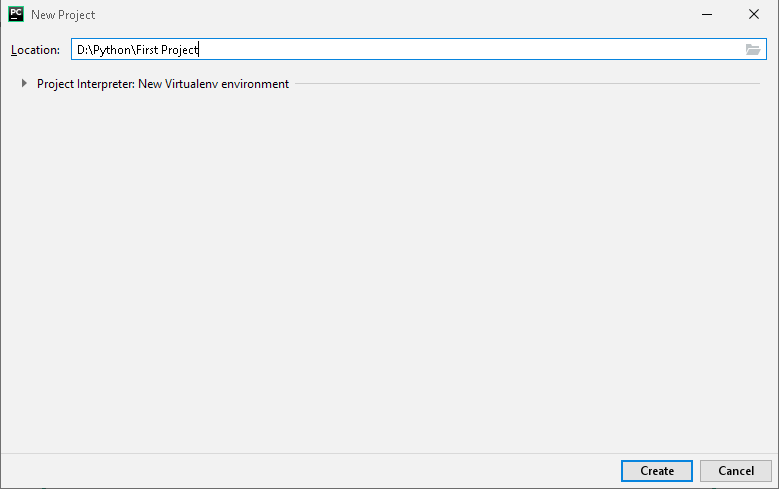
Task: Click the "Project Interpreter: New Virtualenv environment" label
Action: 162,83
